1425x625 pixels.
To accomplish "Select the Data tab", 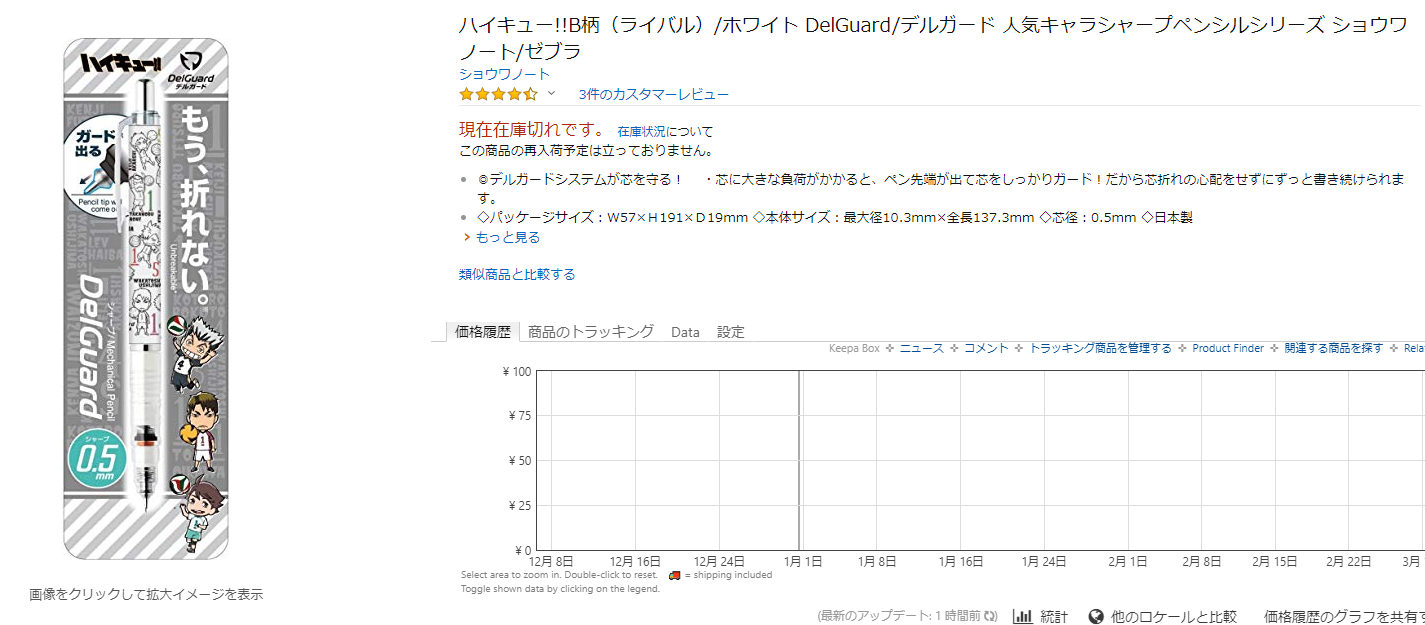I will pyautogui.click(x=685, y=332).
